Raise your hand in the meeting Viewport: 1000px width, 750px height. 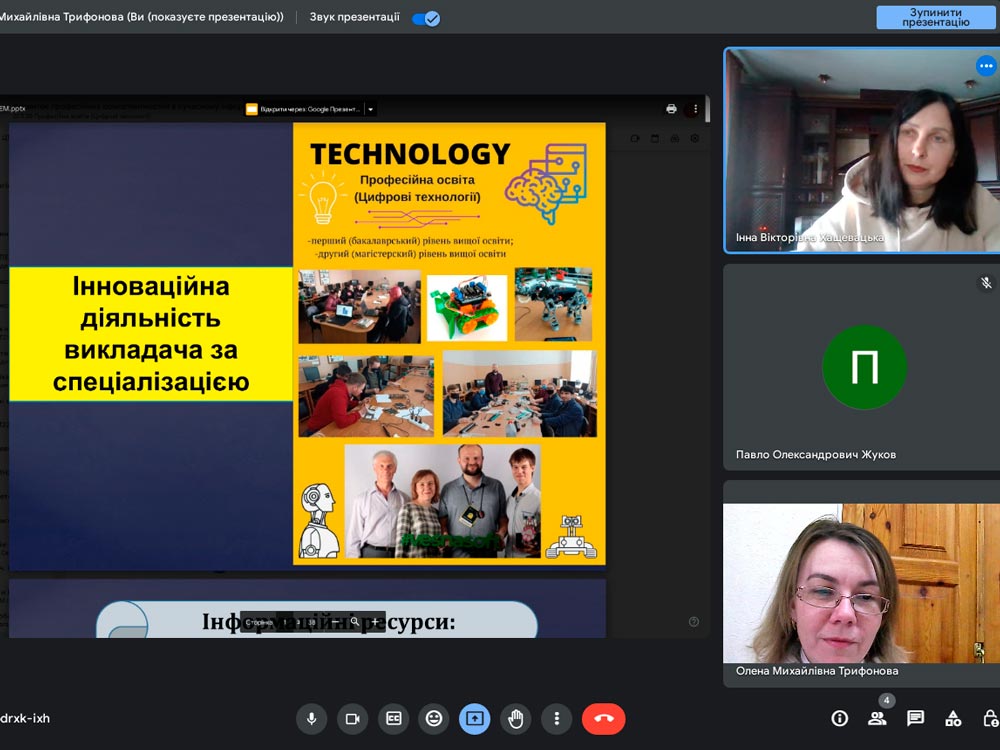[x=516, y=718]
